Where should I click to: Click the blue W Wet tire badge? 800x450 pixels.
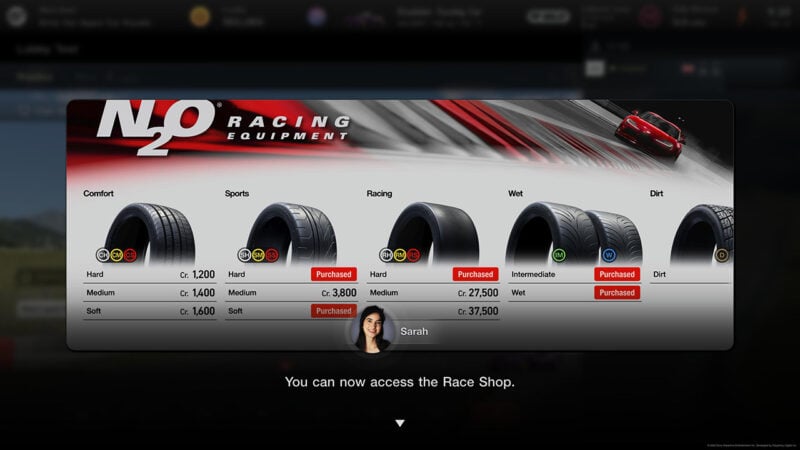[x=609, y=255]
